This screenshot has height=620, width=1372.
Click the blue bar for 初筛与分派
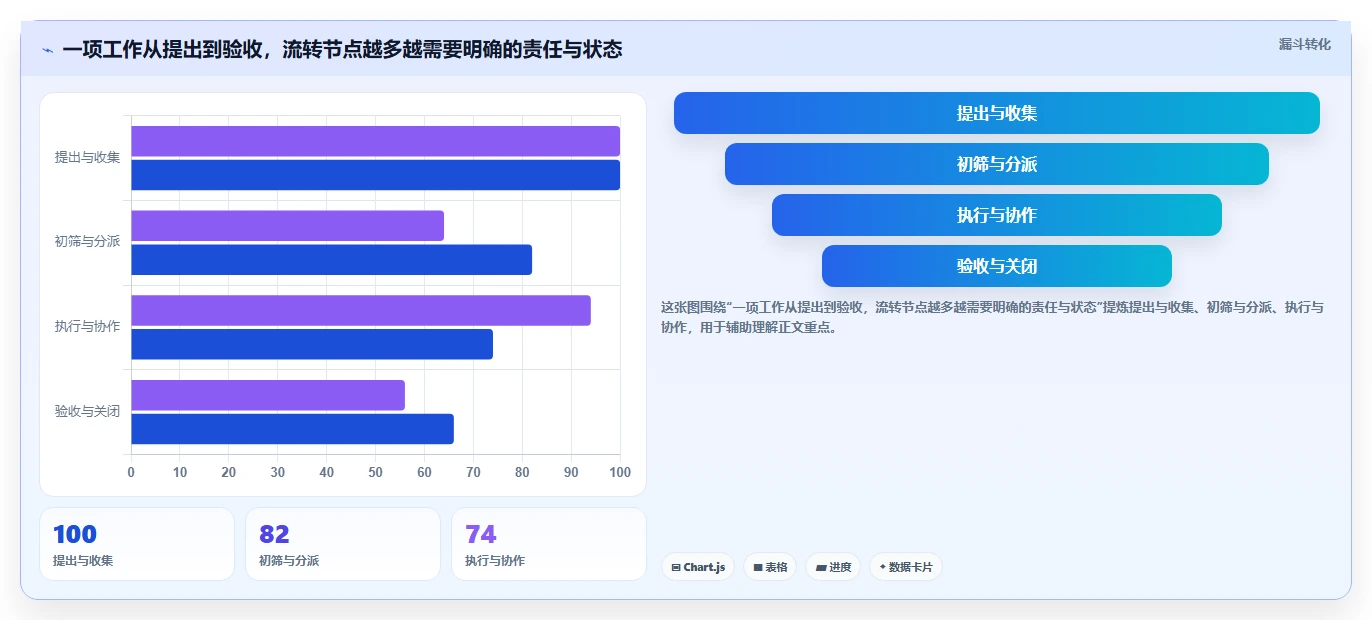coord(331,260)
